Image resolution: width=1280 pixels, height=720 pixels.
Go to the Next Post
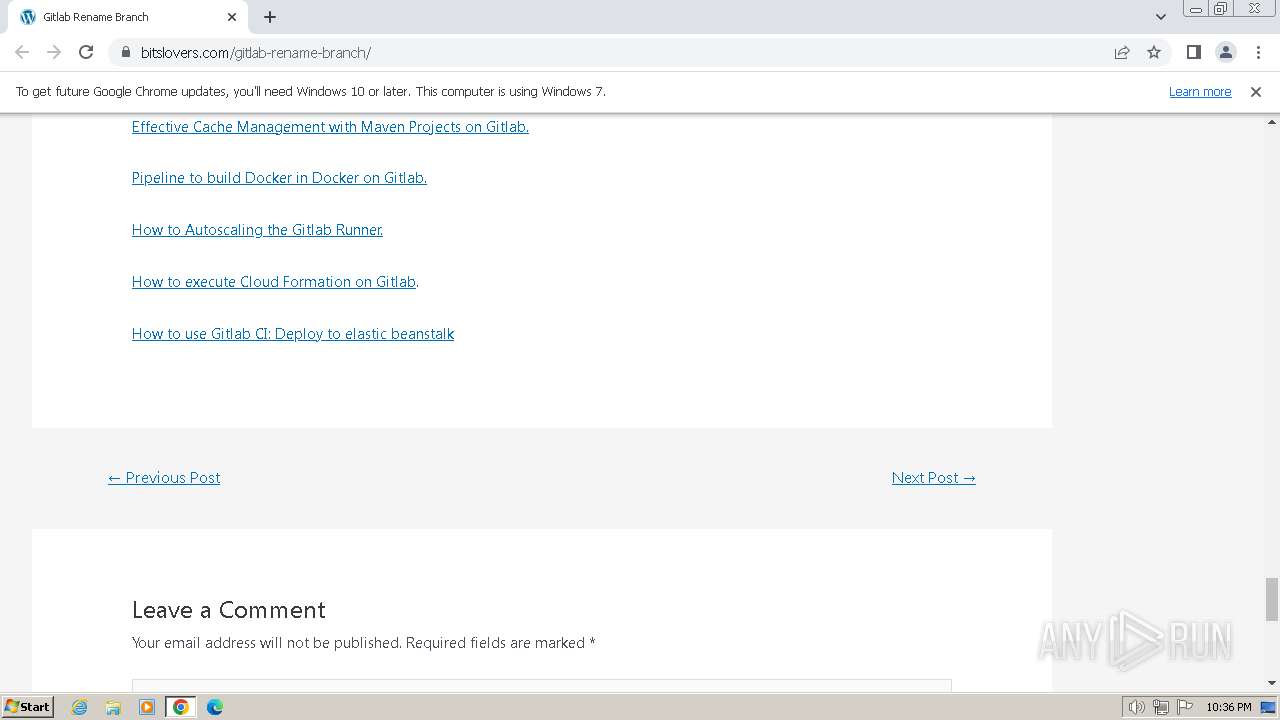[x=934, y=478]
